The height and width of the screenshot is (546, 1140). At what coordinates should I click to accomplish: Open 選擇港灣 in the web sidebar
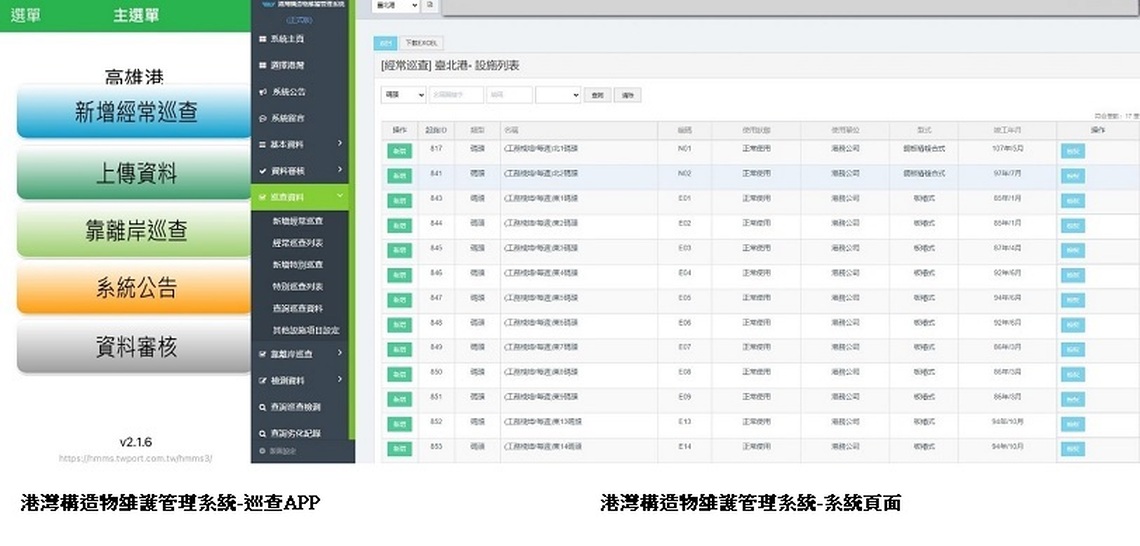[x=288, y=65]
